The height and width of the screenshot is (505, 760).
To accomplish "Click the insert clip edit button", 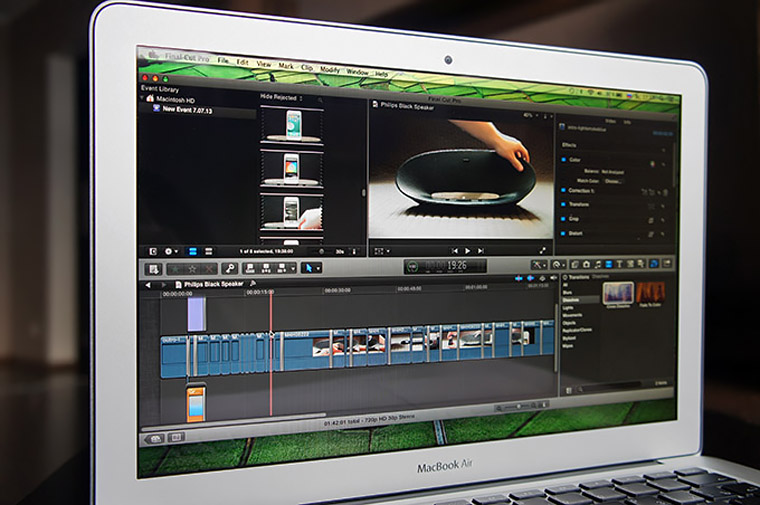I will pos(266,268).
